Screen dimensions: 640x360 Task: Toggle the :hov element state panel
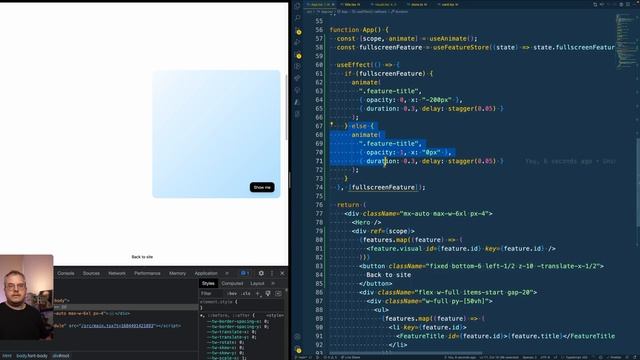[232, 293]
